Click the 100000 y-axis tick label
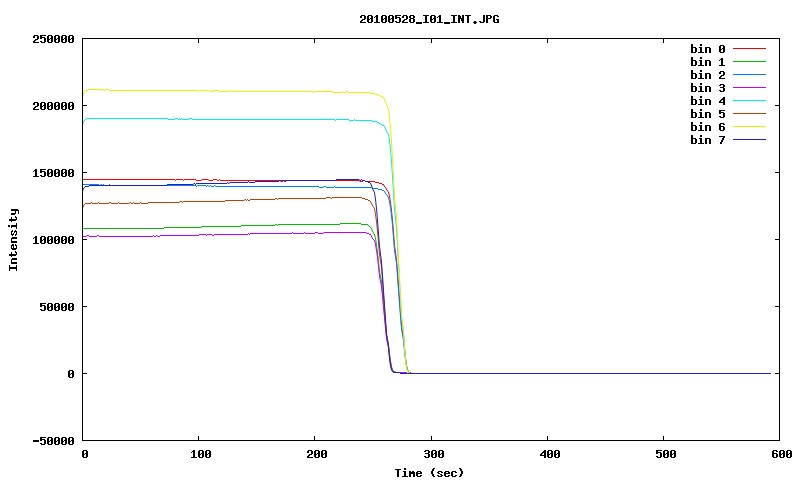Viewport: 800px width, 480px height. [x=53, y=240]
